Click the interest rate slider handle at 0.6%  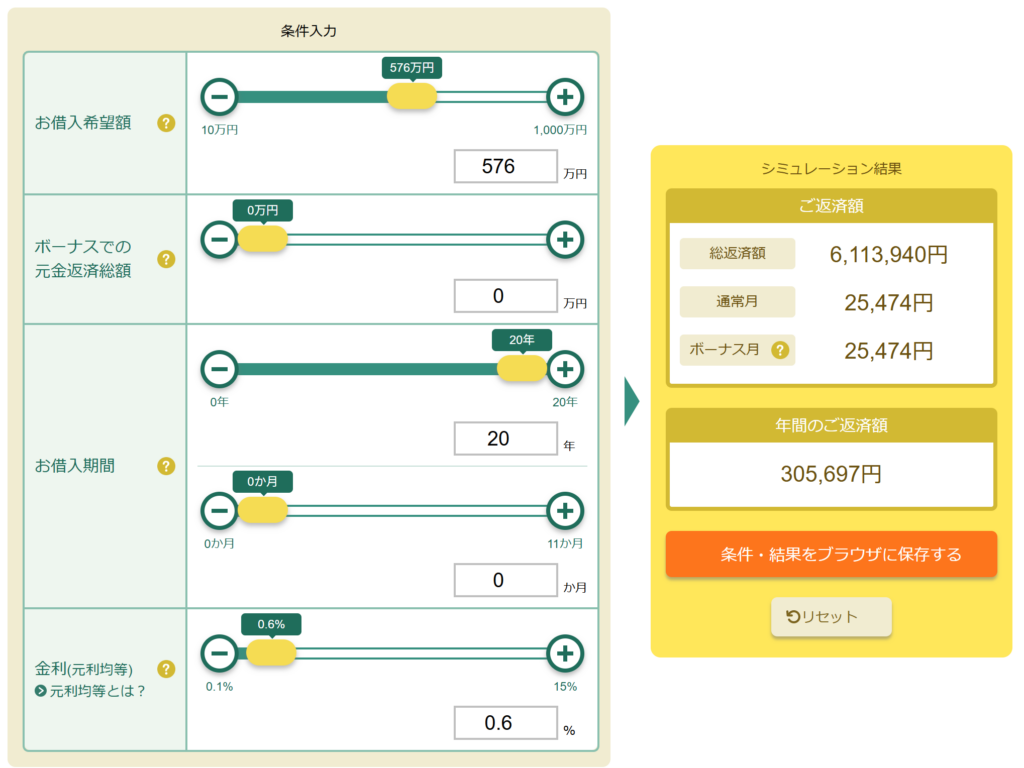tap(271, 654)
